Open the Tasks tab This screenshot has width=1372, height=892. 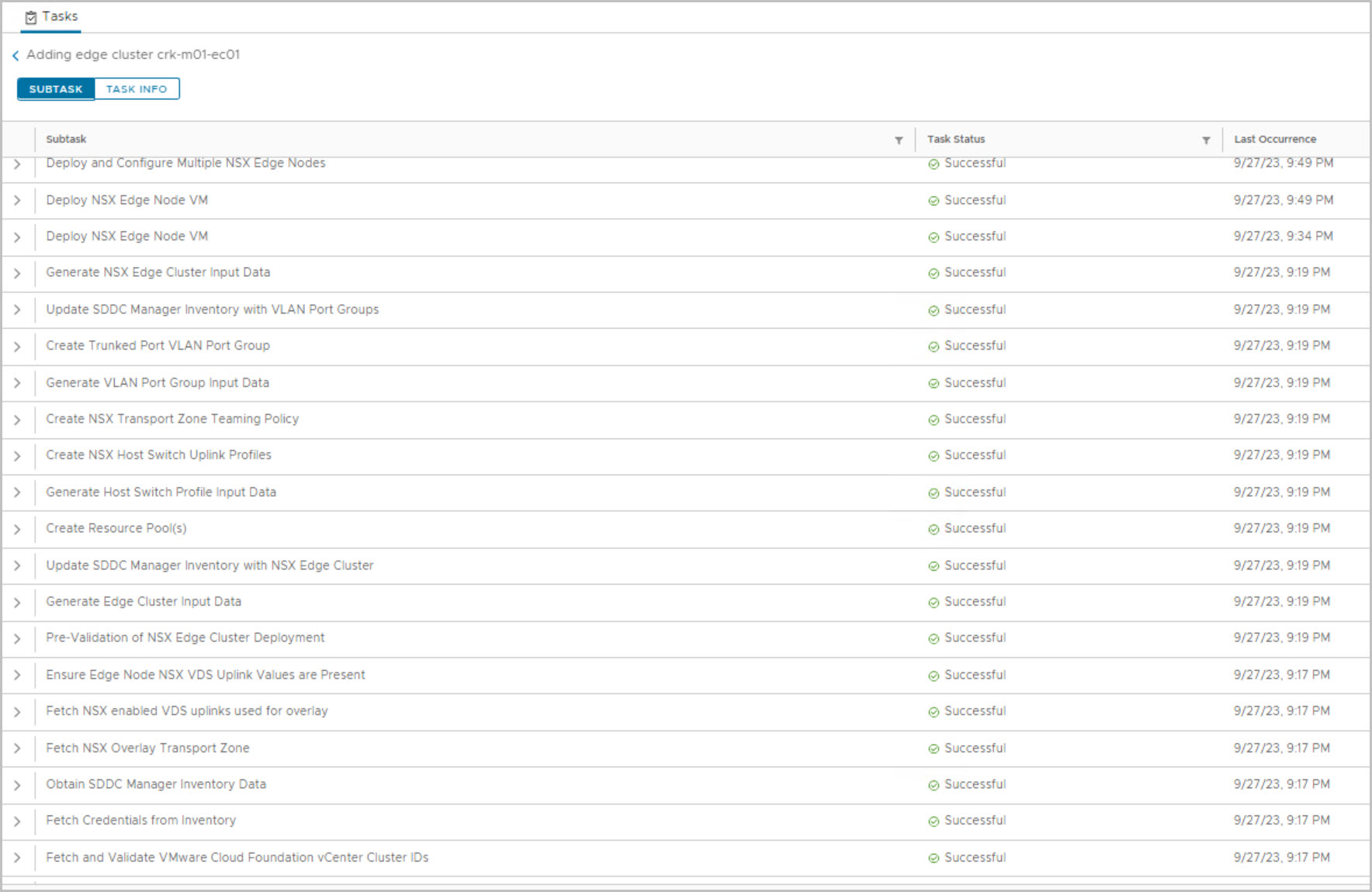[52, 16]
